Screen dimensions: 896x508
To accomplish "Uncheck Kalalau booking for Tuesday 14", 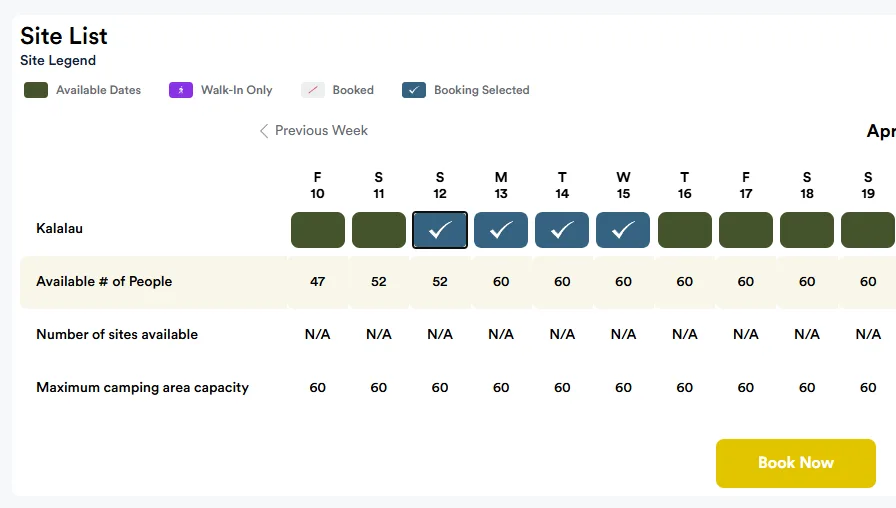I will (562, 230).
